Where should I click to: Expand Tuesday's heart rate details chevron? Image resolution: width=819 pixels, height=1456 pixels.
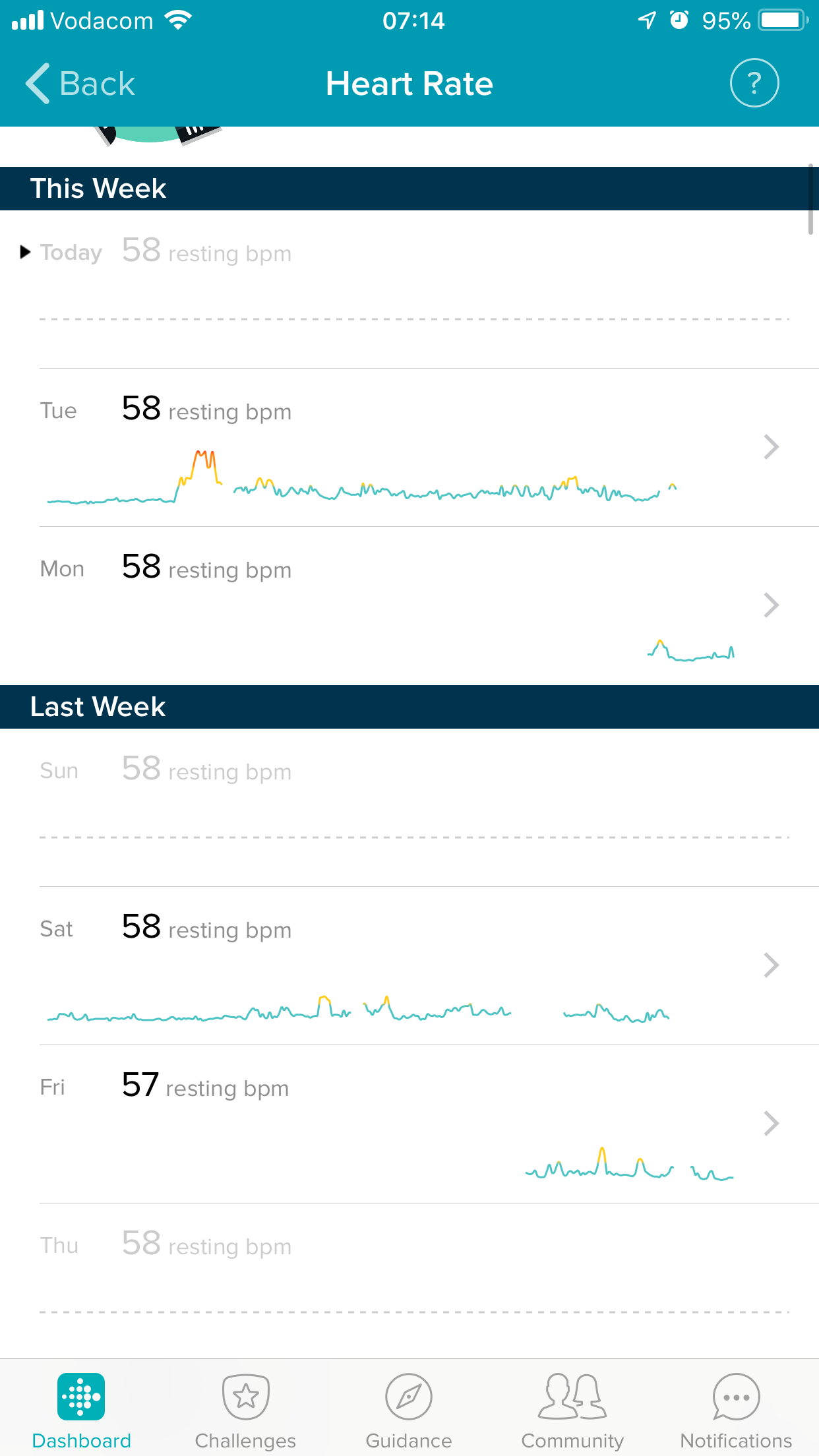[771, 447]
